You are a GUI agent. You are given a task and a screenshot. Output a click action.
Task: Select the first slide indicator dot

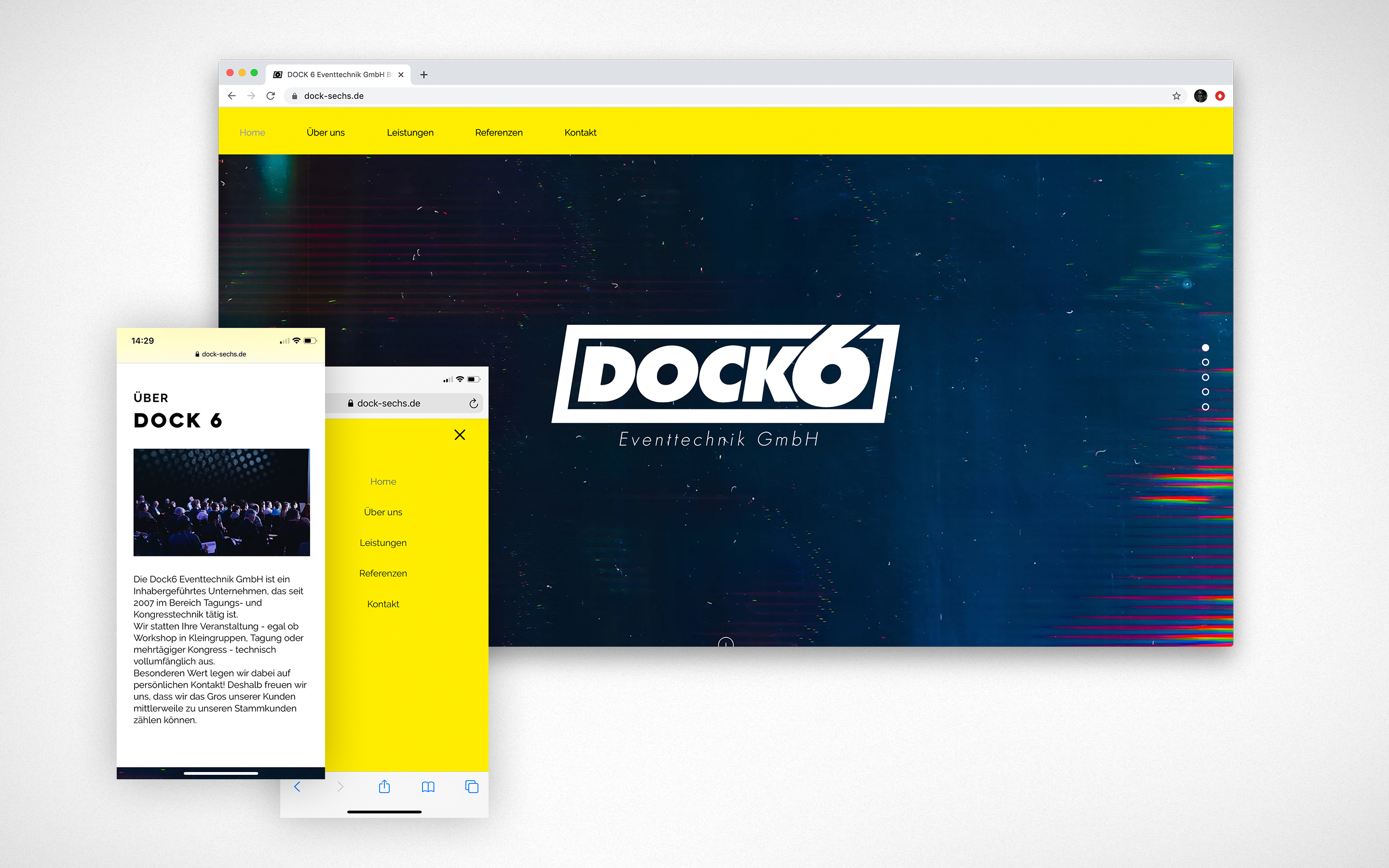1205,348
